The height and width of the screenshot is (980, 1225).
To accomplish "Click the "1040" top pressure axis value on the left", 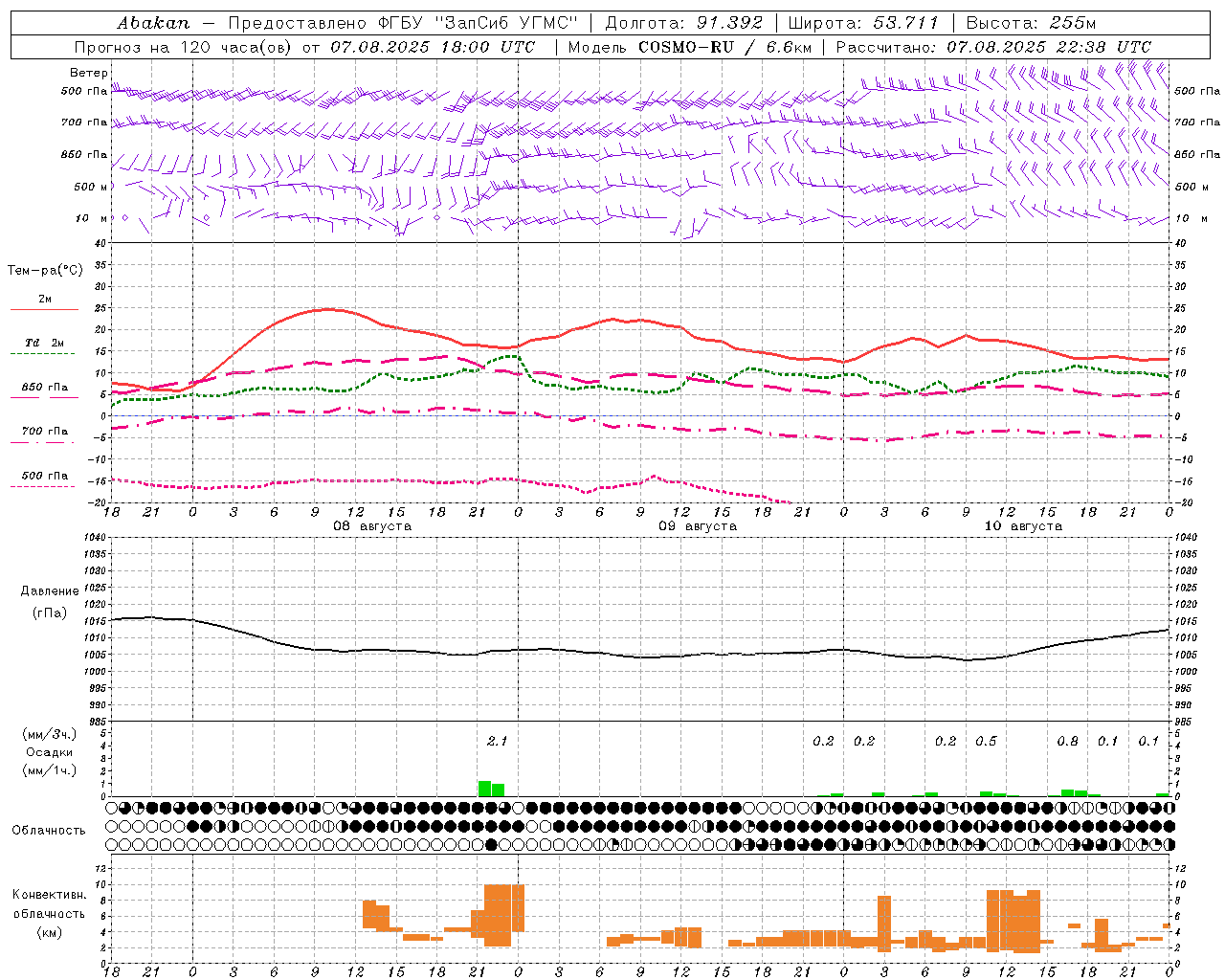I will point(95,538).
